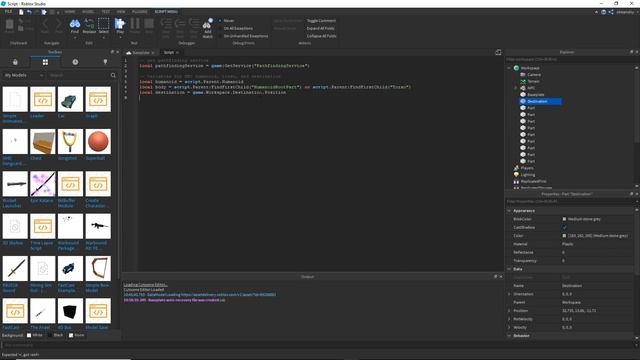Click the Select tool icon in the ribbon
Screen dimensions: 640x360
point(104,24)
